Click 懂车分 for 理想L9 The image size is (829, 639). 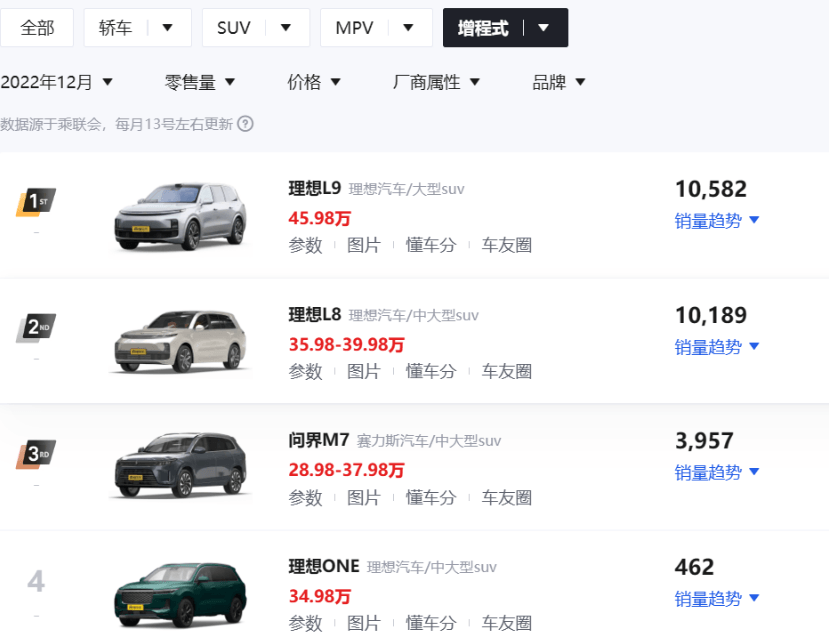point(431,245)
